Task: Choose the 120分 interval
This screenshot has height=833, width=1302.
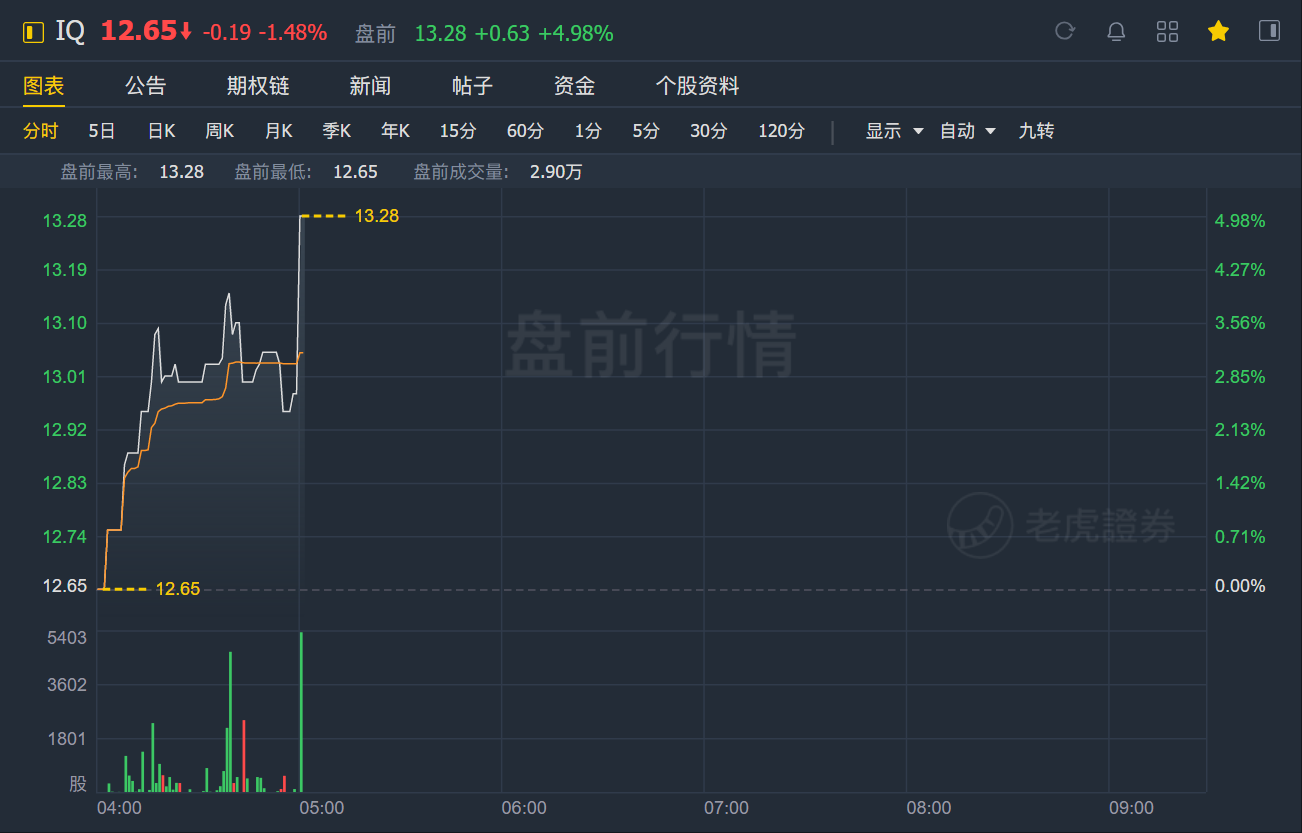Action: point(781,131)
